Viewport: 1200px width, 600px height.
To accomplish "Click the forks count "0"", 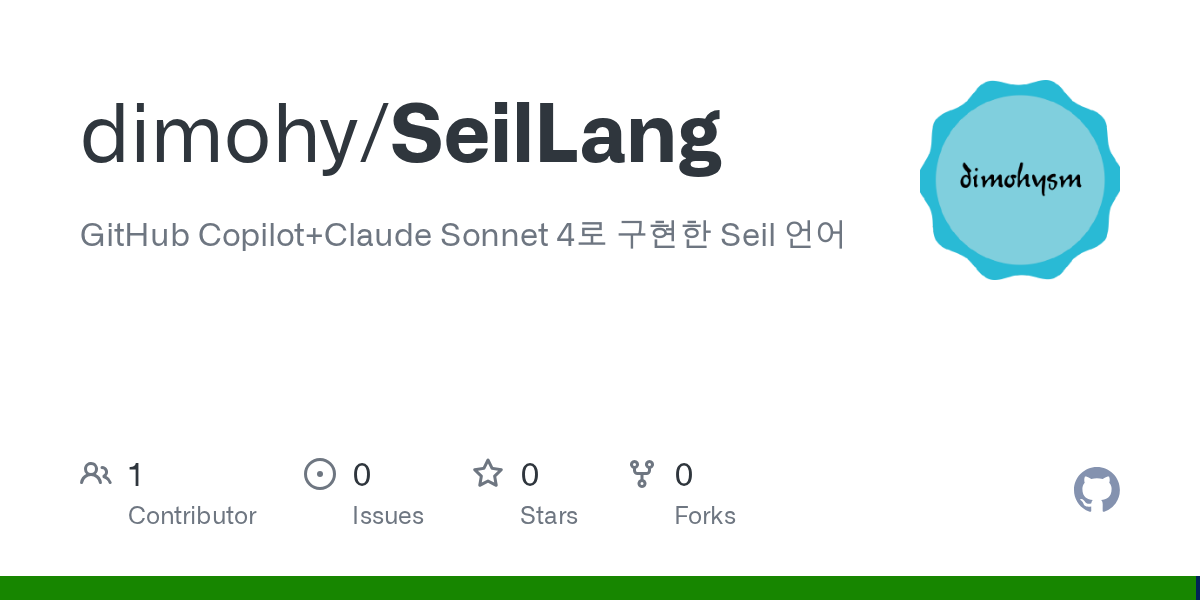I will (684, 475).
